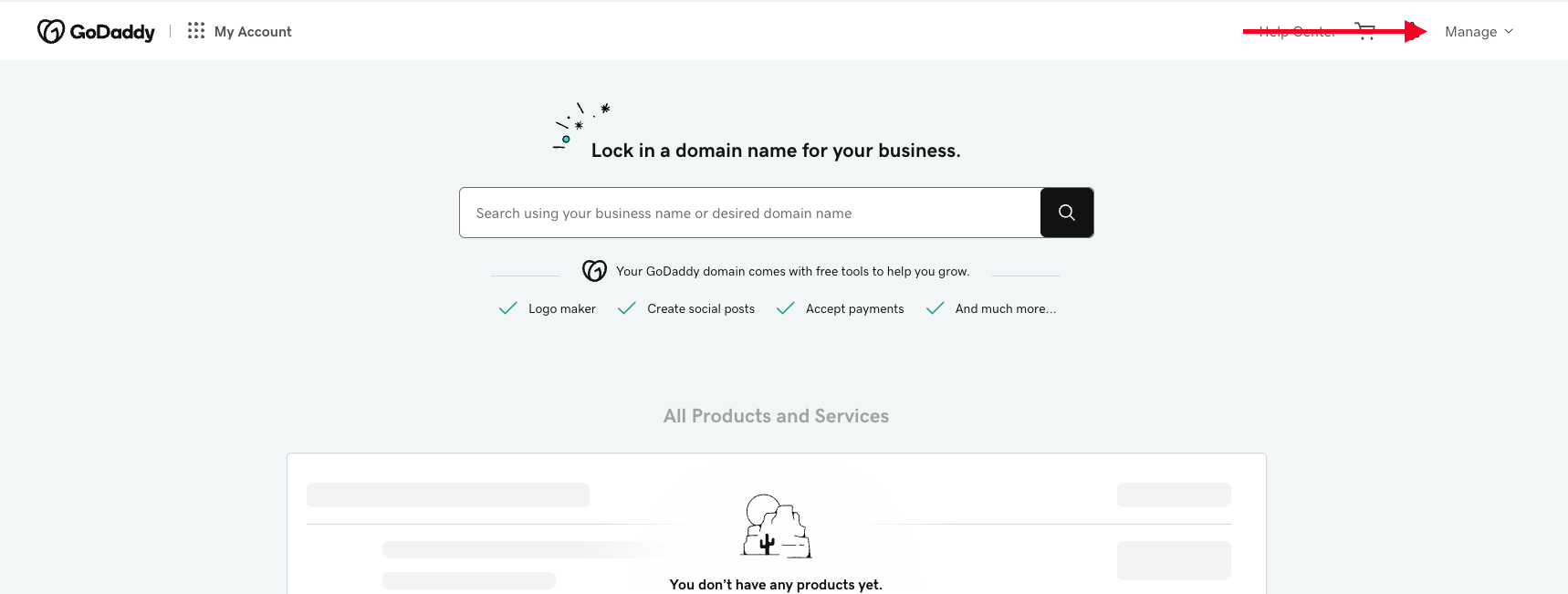
Task: Focus the domain name search field
Action: [x=750, y=213]
